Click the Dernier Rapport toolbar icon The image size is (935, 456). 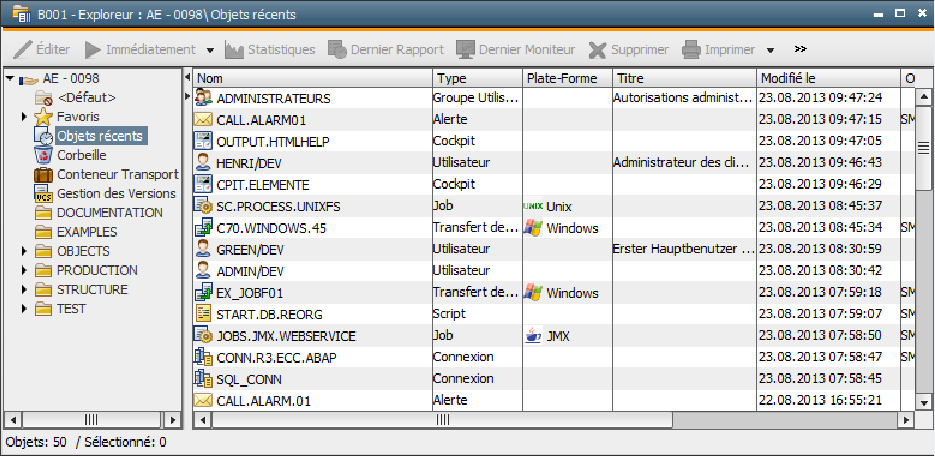337,49
